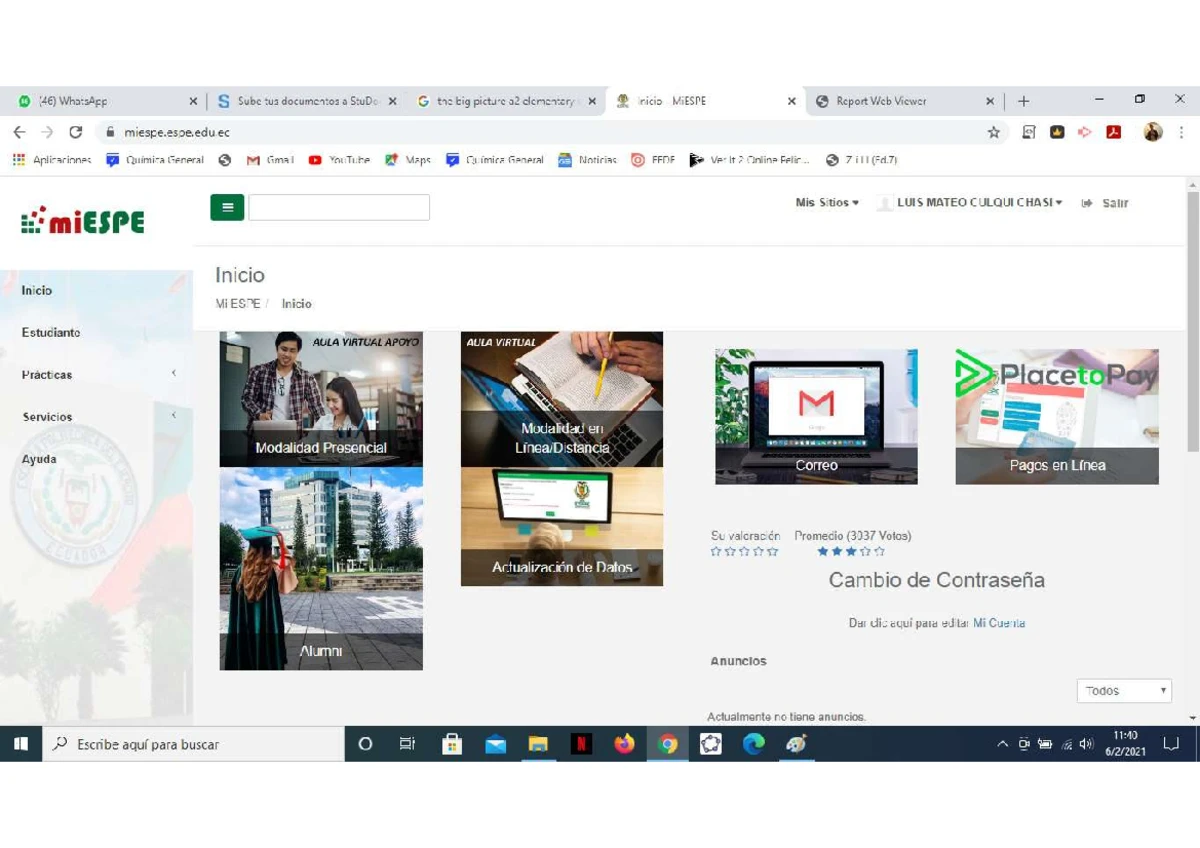
Task: Open the Todos filter dropdown
Action: 1124,691
